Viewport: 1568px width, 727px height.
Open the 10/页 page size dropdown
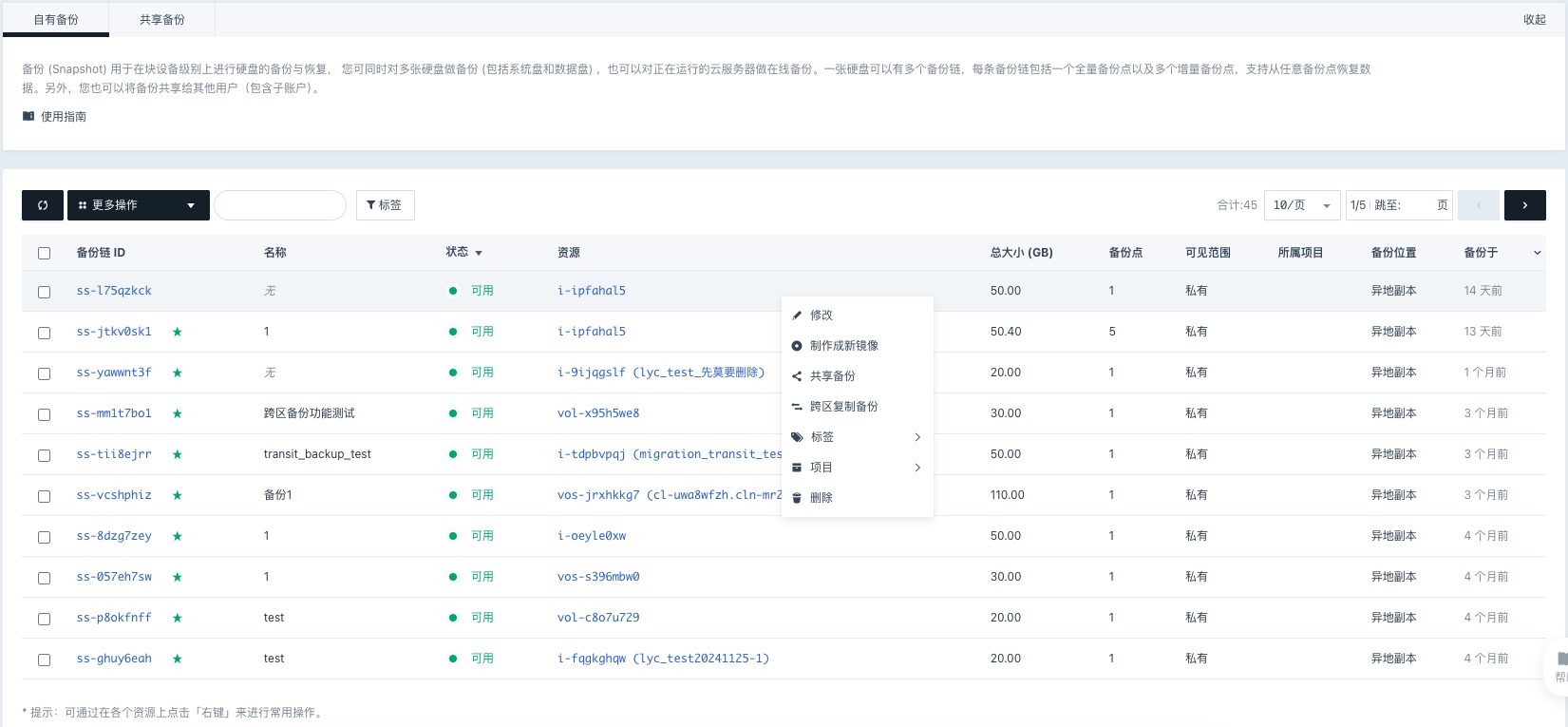[1301, 205]
